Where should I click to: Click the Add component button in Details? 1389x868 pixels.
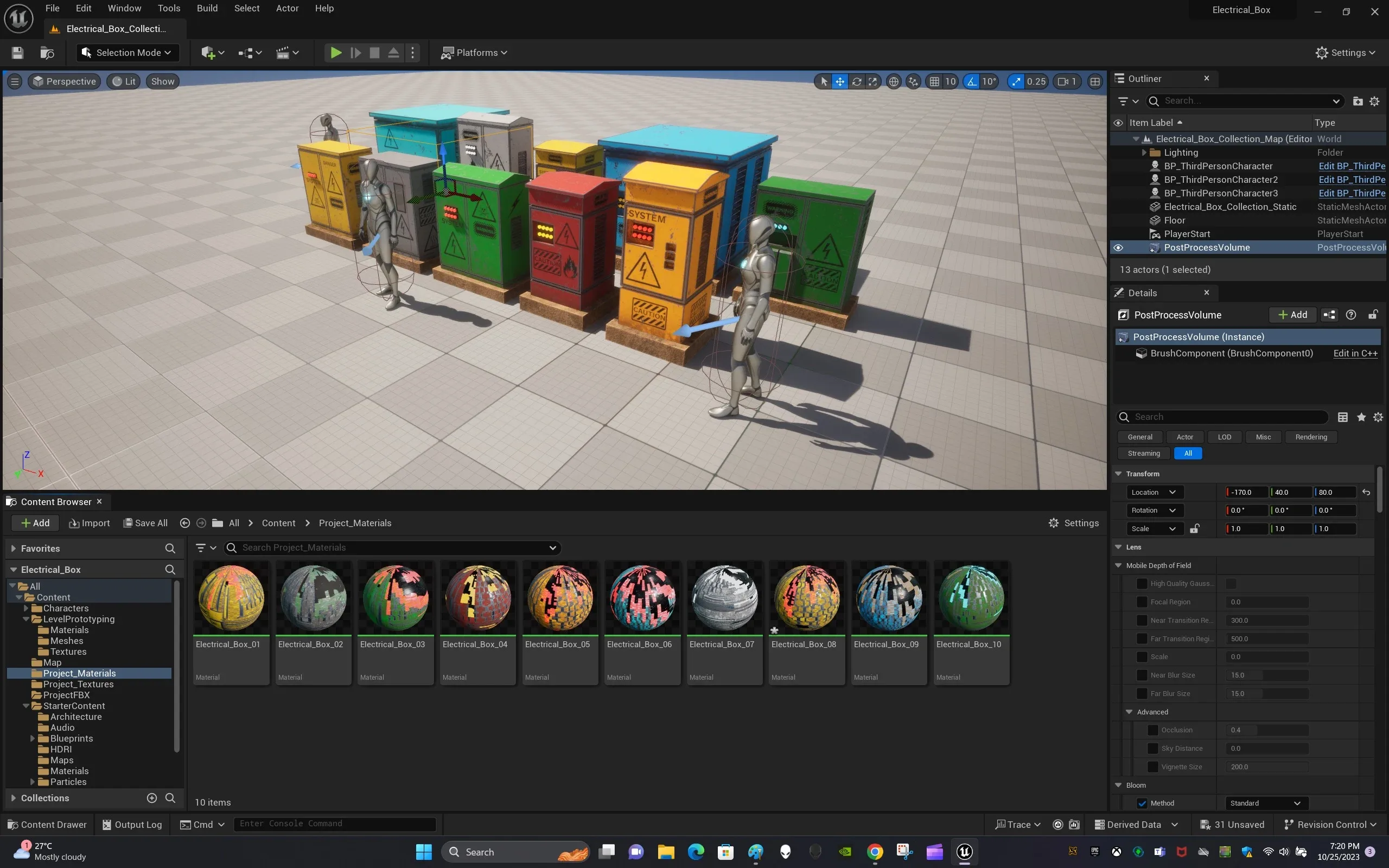[x=1292, y=315]
